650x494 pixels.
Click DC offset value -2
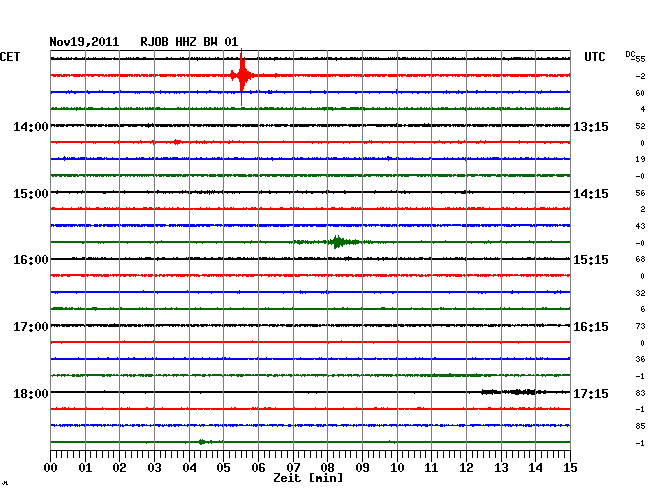[640, 76]
